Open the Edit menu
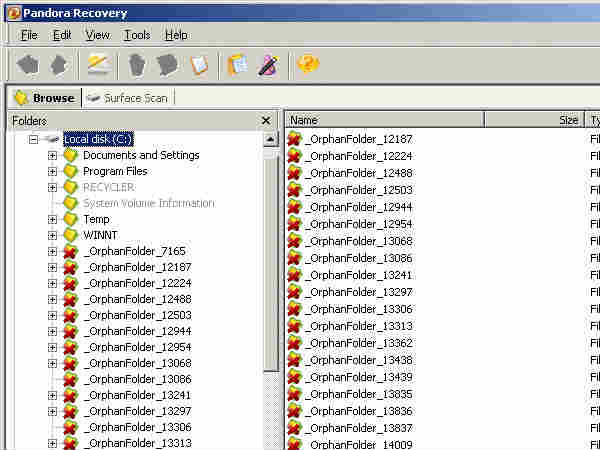This screenshot has height=450, width=600. 62,35
